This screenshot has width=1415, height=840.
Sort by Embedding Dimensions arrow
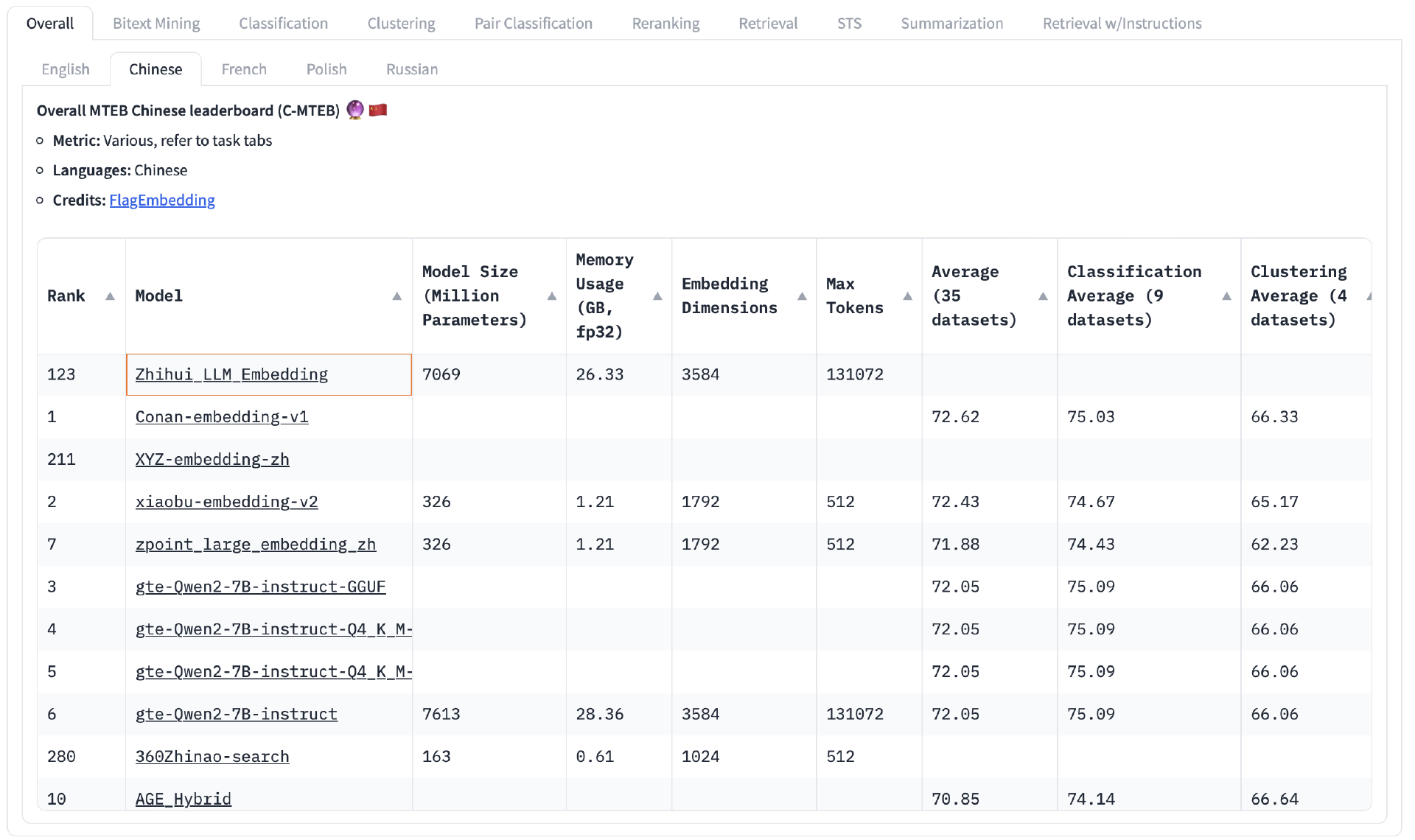pos(802,296)
